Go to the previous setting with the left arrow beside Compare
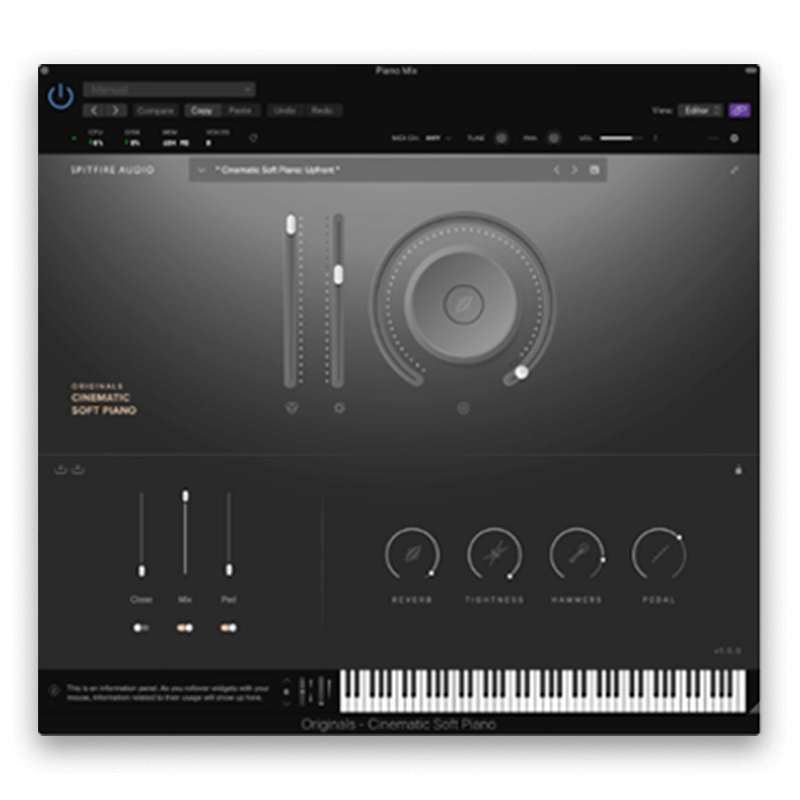Image resolution: width=800 pixels, height=800 pixels. tap(94, 111)
